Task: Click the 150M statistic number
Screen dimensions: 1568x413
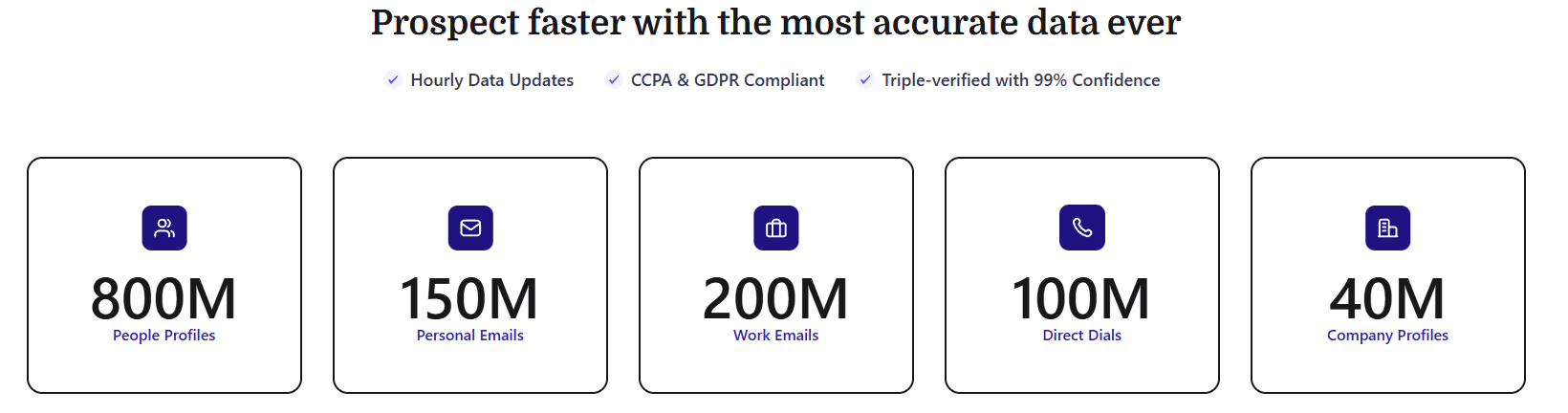Action: tap(469, 298)
